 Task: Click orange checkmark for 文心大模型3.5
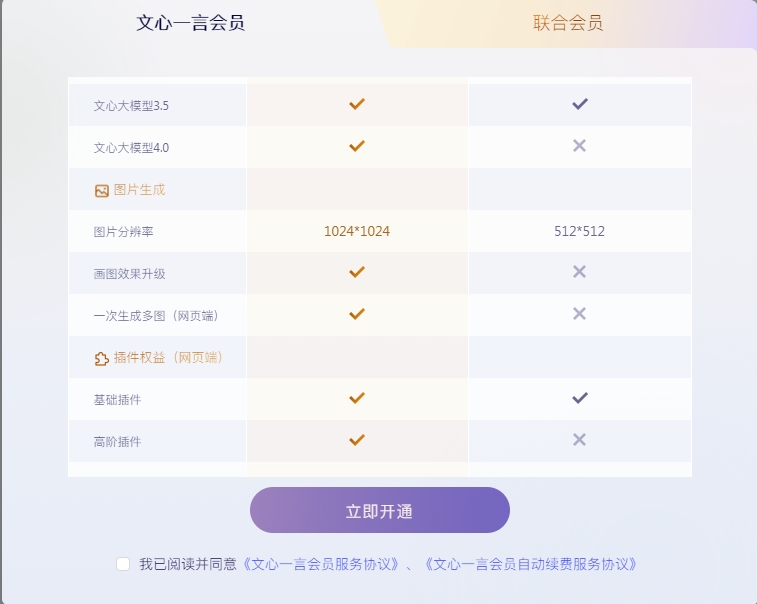[357, 104]
